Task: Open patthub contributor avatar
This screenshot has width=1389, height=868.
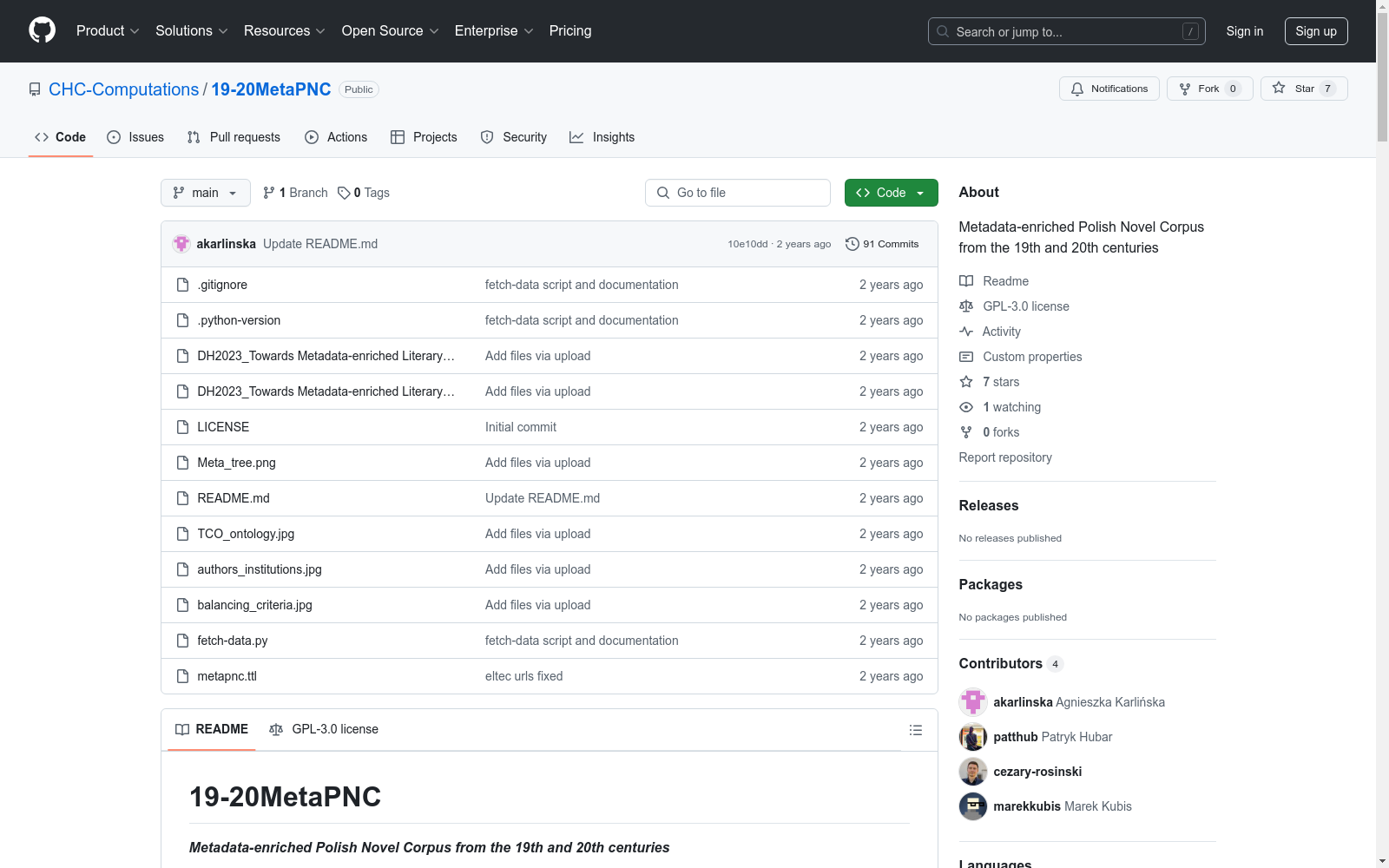Action: (973, 737)
